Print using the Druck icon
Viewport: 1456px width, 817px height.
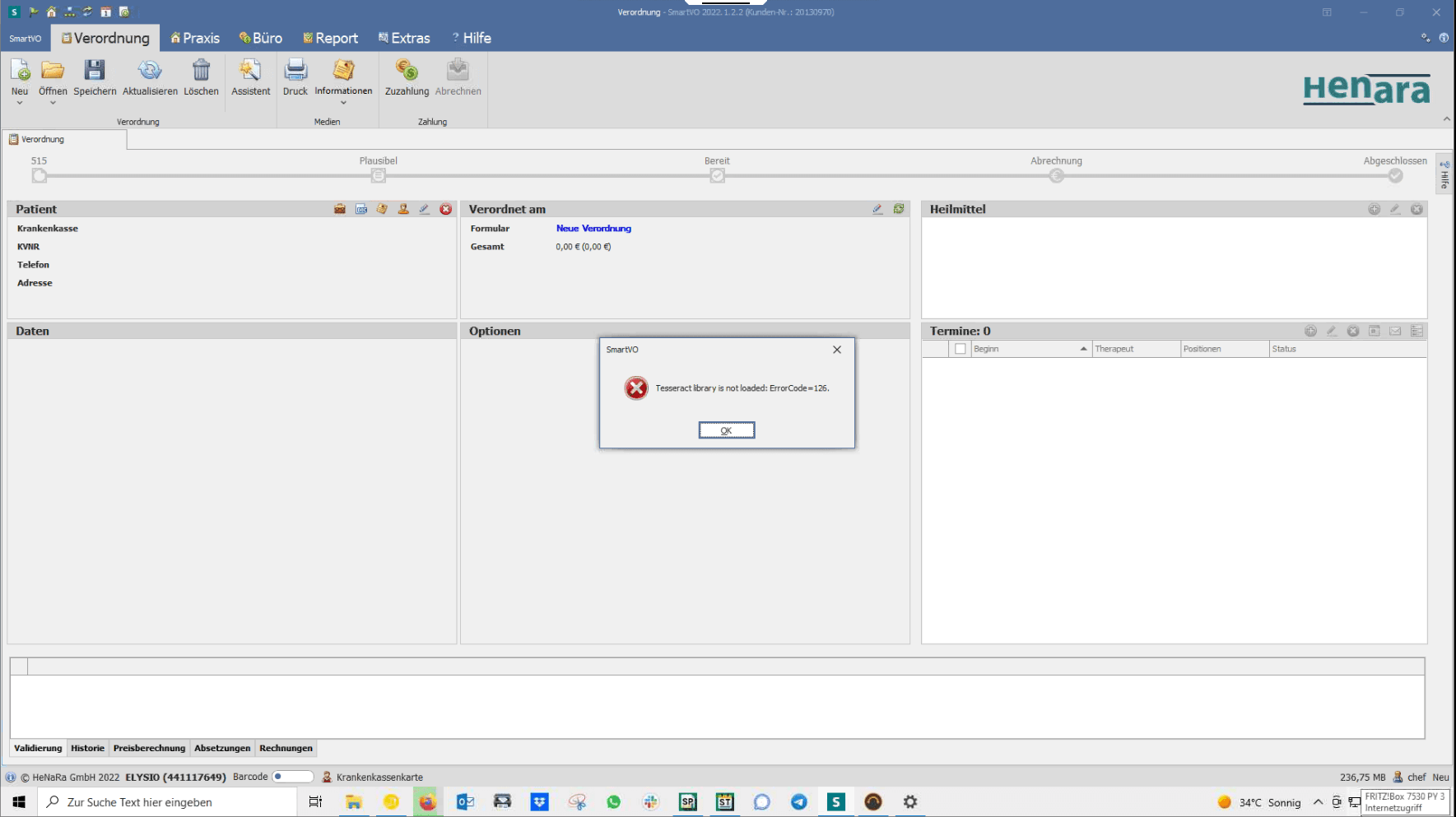295,71
